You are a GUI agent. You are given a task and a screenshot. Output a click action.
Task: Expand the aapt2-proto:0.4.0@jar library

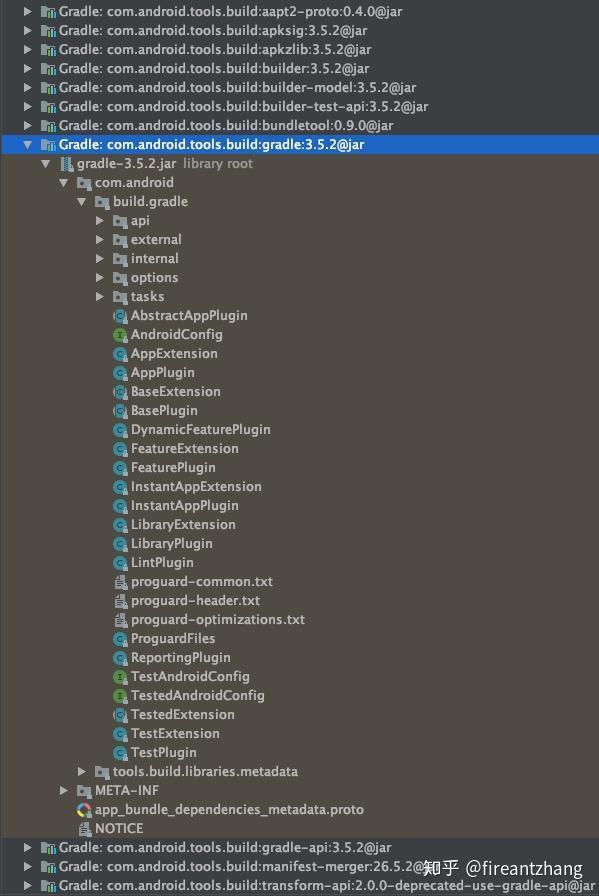pos(27,12)
